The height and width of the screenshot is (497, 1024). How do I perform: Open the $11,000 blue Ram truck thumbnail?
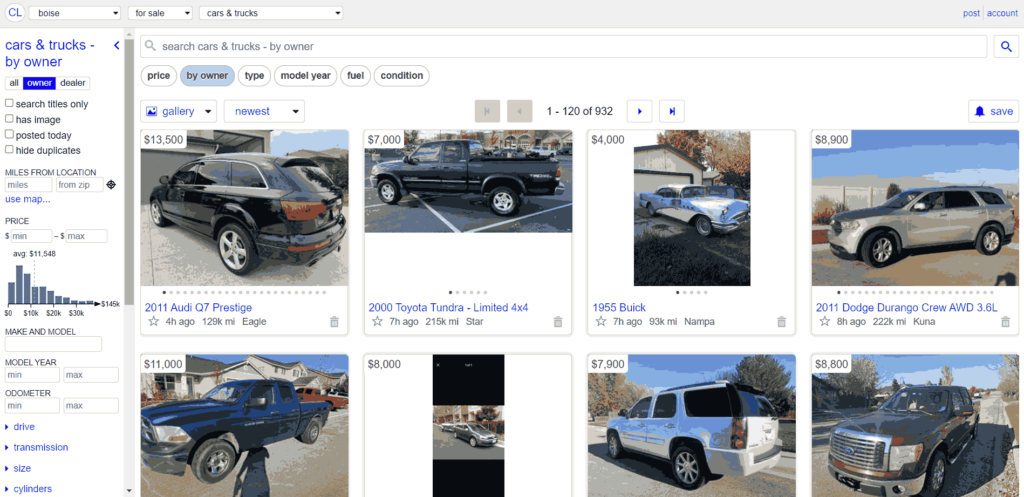pos(244,426)
